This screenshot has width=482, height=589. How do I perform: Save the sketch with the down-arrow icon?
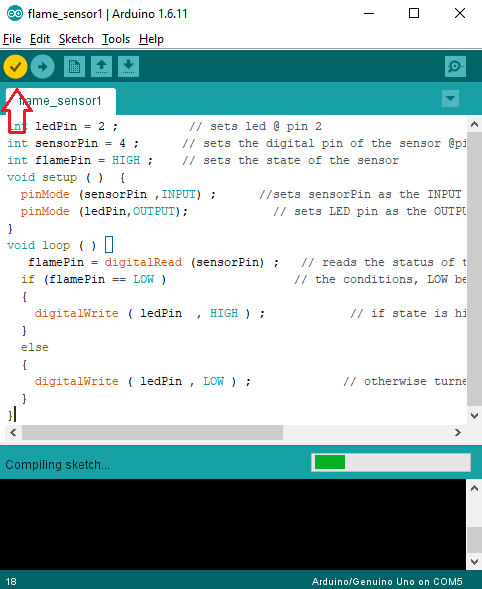click(x=128, y=67)
